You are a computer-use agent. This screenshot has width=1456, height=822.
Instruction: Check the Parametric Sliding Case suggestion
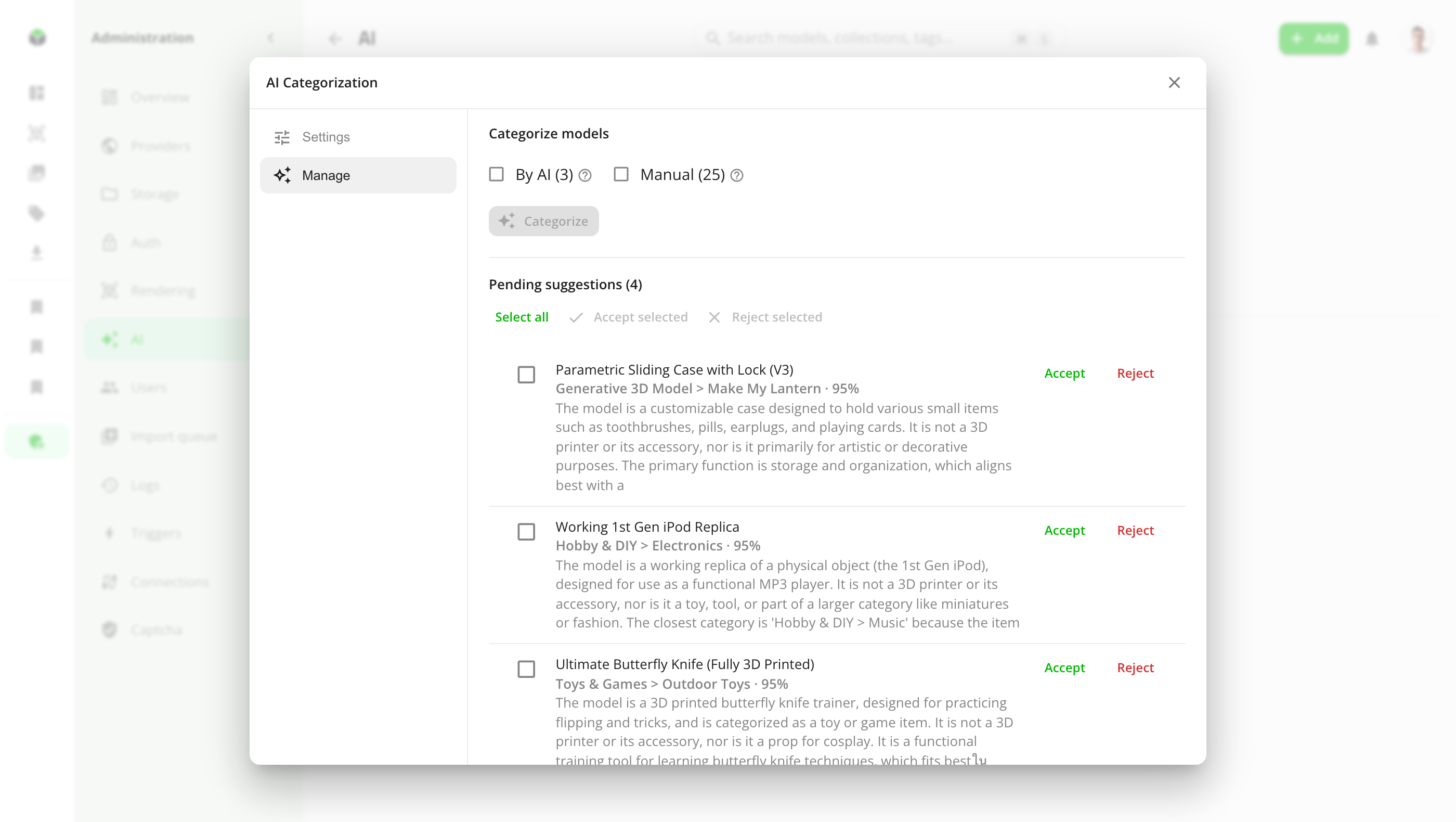click(x=526, y=374)
